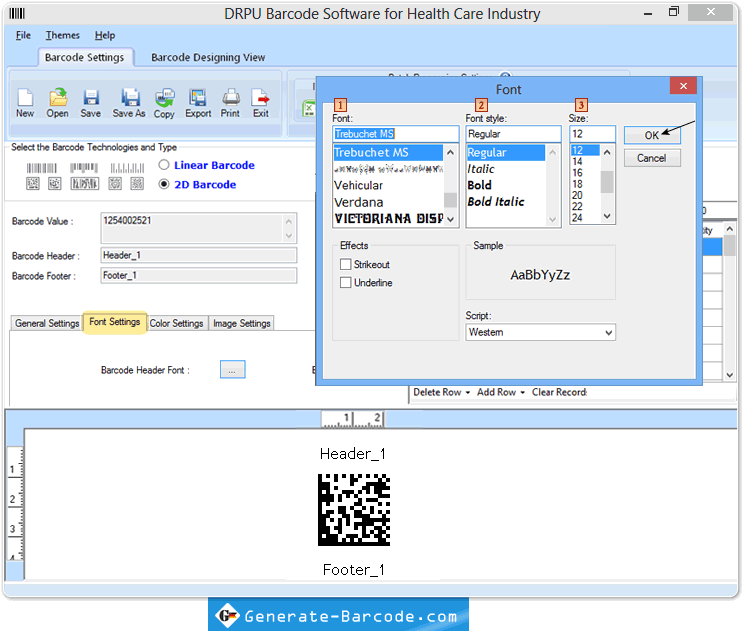Select Vehicular in the font list

click(388, 186)
